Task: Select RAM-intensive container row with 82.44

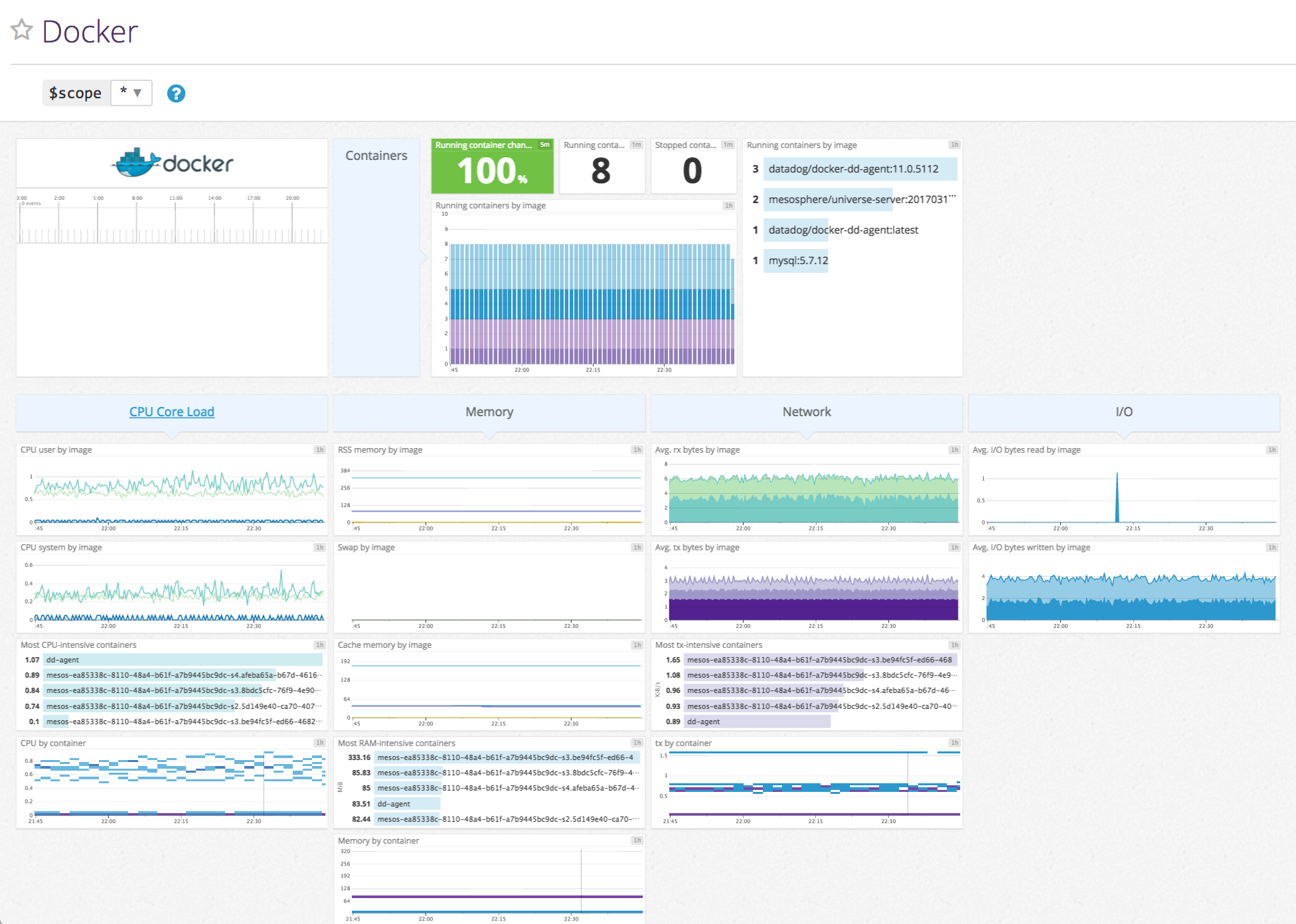Action: tap(494, 819)
